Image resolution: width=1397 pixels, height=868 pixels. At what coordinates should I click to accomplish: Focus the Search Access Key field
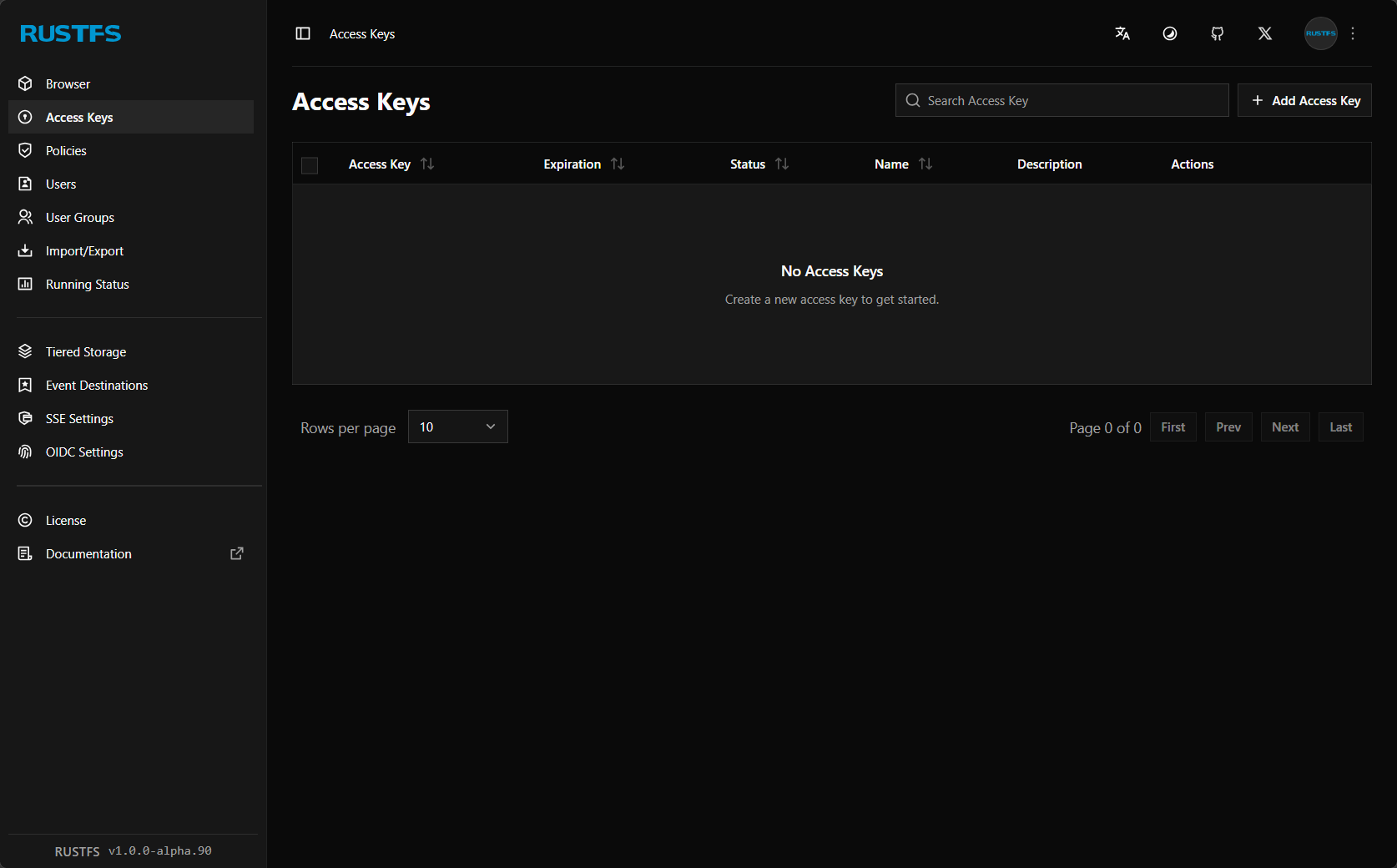[x=1062, y=100]
